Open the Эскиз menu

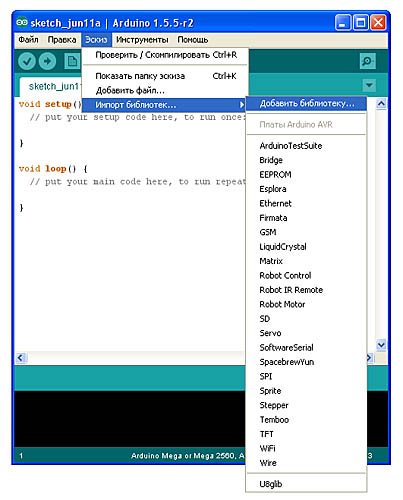(x=96, y=40)
